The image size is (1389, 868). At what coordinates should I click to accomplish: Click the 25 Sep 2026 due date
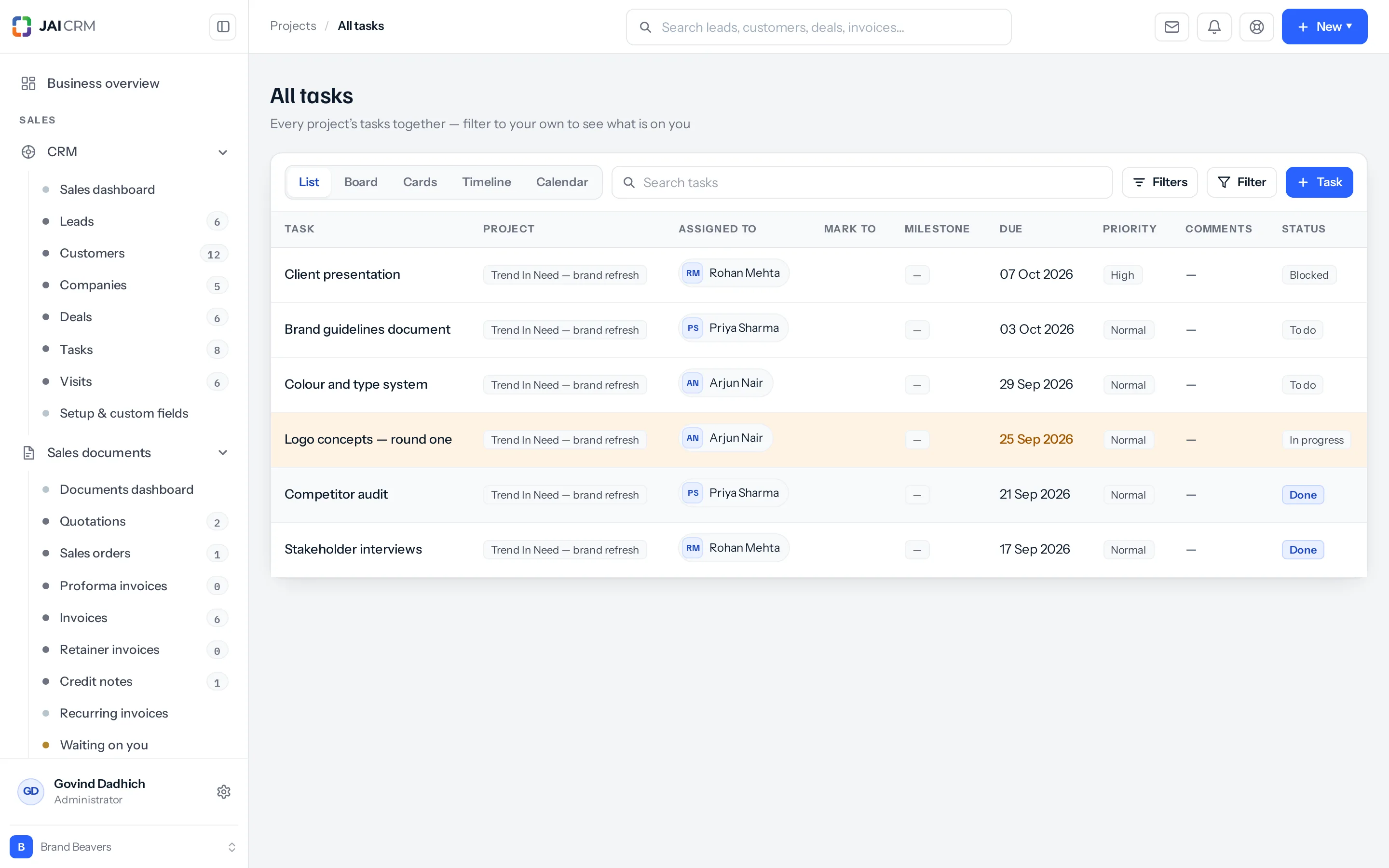(1036, 439)
